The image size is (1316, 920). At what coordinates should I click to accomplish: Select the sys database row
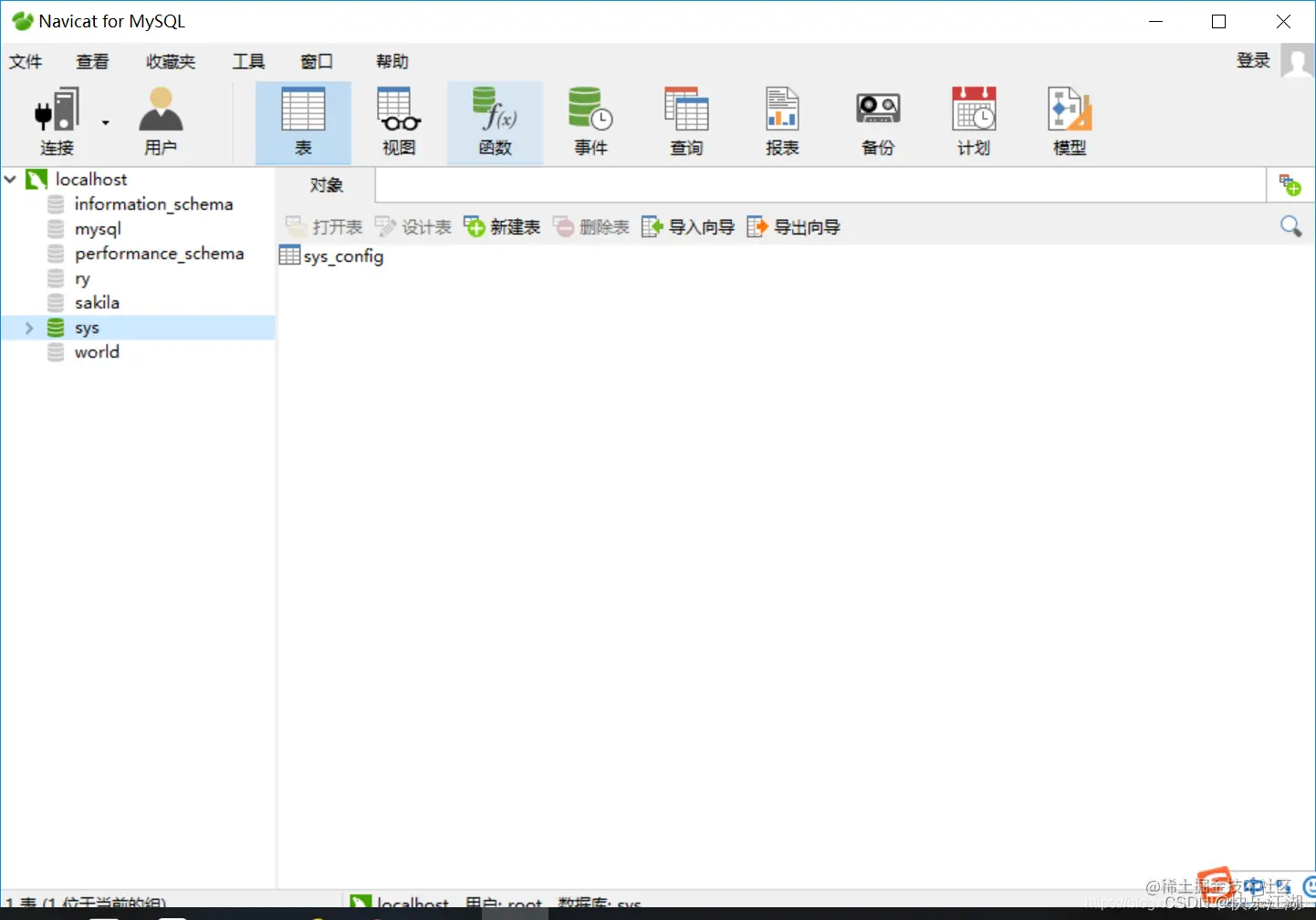pyautogui.click(x=138, y=328)
